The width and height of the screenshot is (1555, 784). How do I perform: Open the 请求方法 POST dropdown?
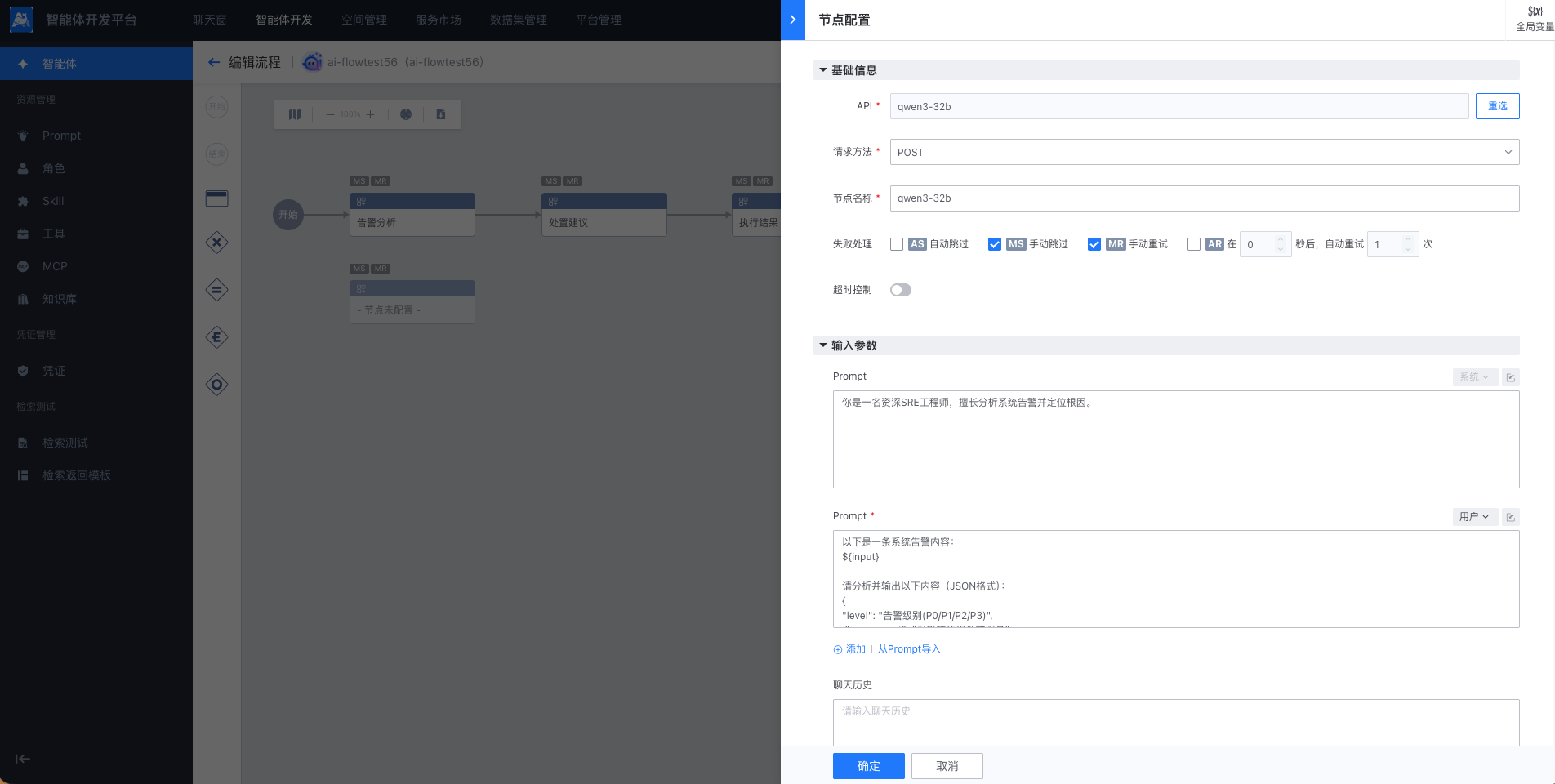1205,152
